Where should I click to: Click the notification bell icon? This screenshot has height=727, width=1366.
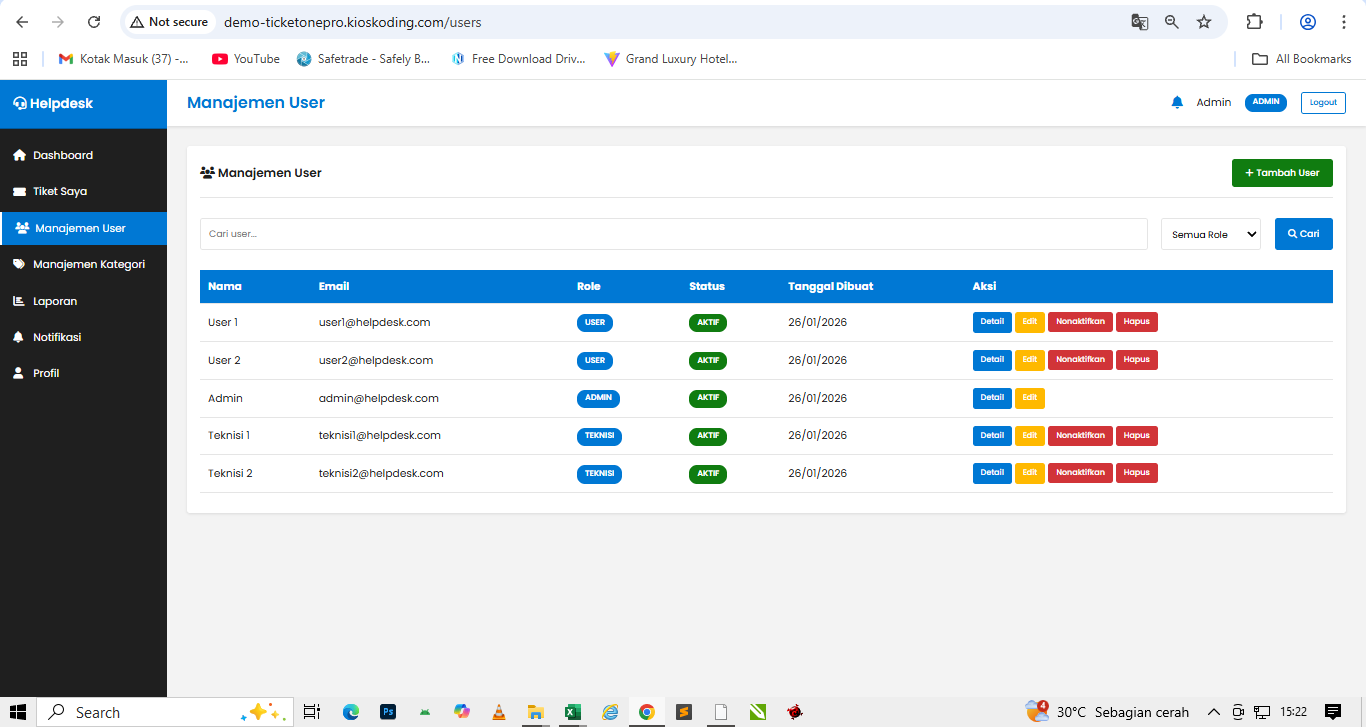click(x=1176, y=101)
